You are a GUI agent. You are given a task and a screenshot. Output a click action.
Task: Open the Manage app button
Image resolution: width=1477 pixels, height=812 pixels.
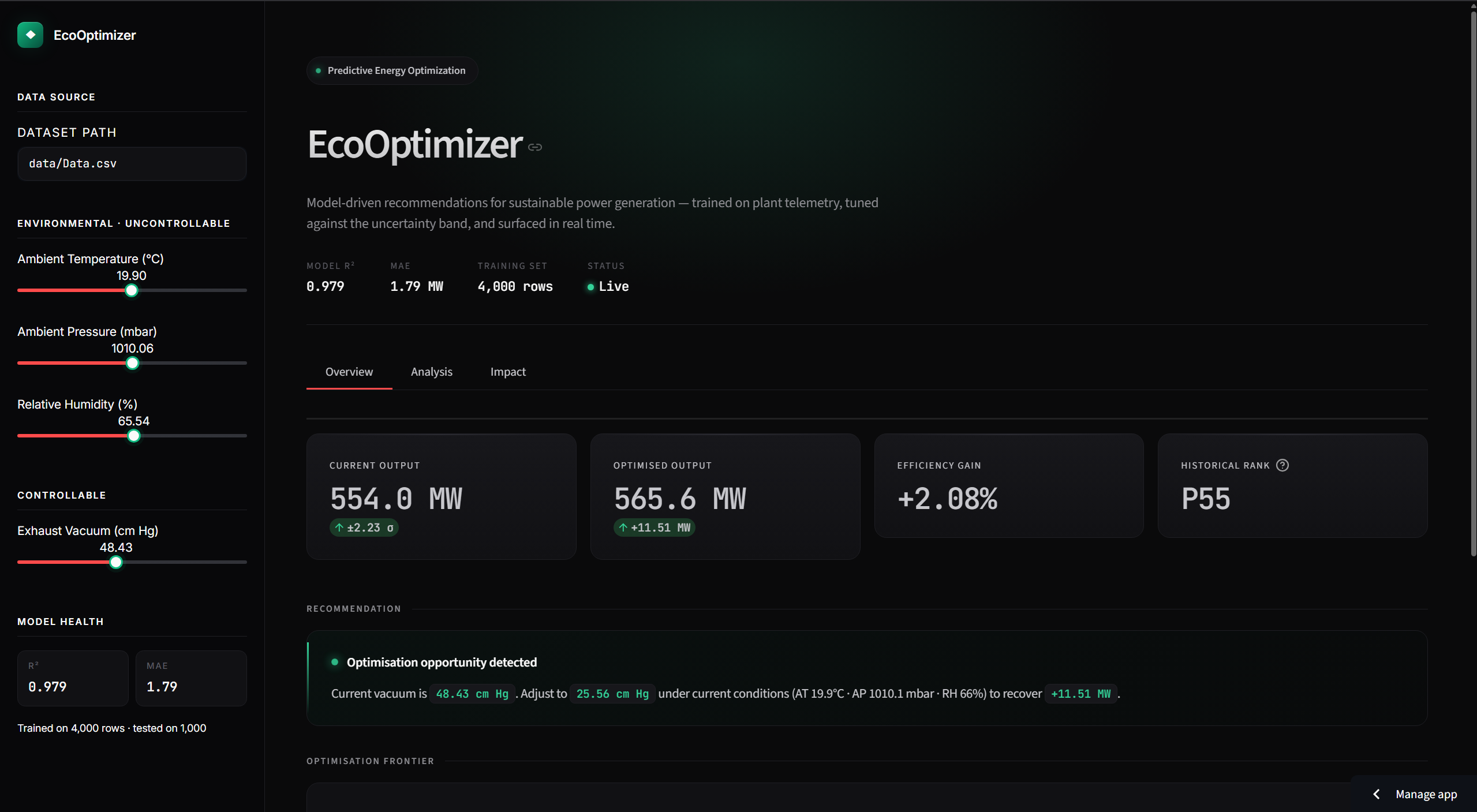point(1414,794)
